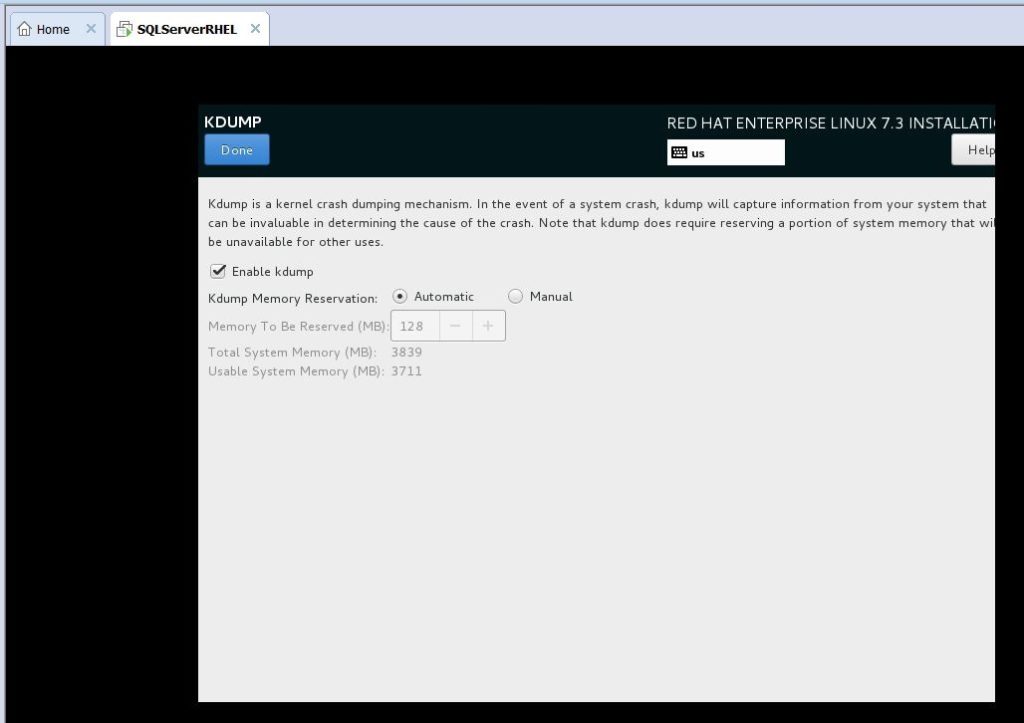
Task: Click the Memory To Be Reserved field showing 128
Action: [x=414, y=326]
